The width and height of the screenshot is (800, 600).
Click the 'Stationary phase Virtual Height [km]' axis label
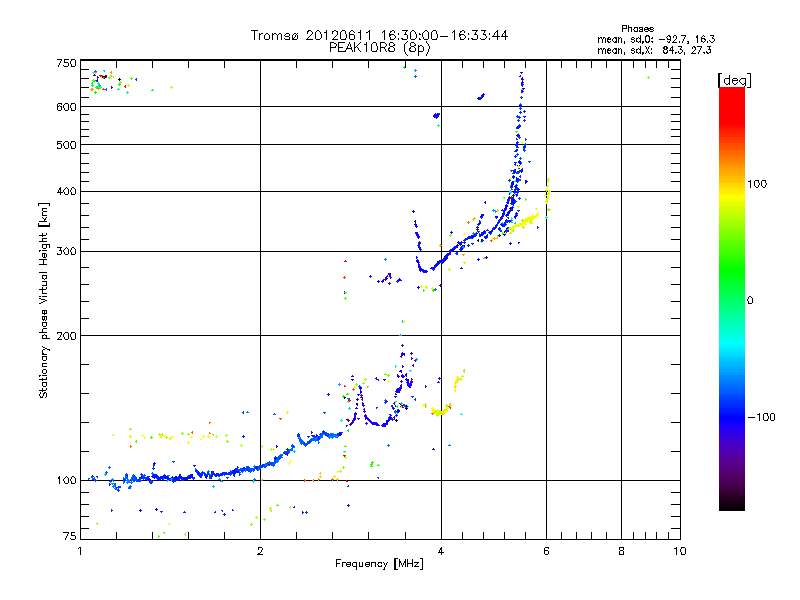(44, 300)
